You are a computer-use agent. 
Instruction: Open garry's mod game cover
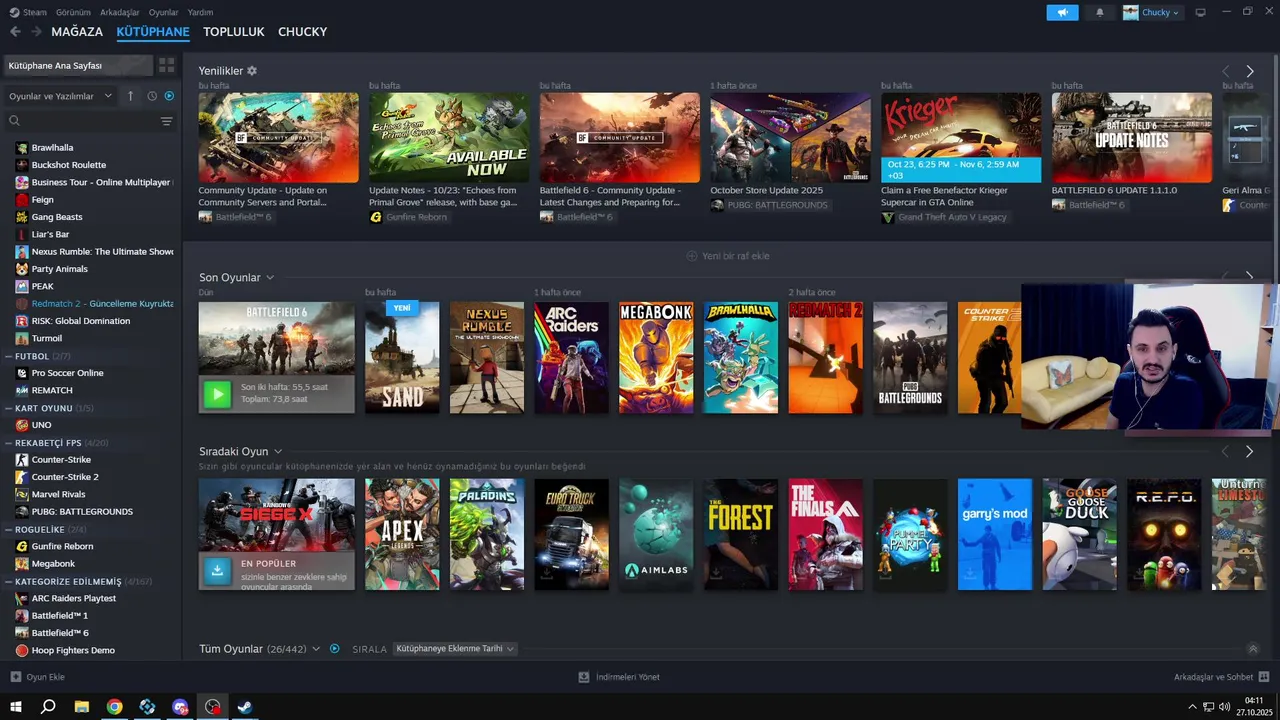pyautogui.click(x=995, y=534)
